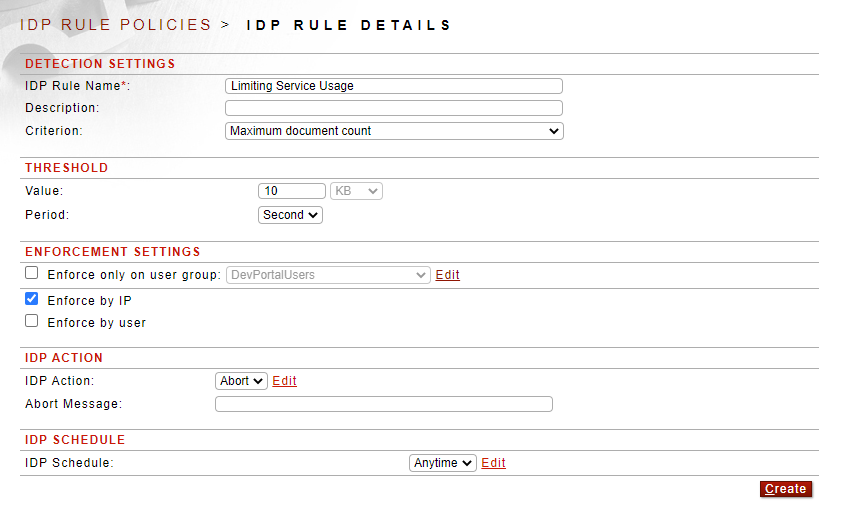Viewport: 849px width, 522px height.
Task: Check Enforce only on user group
Action: point(32,273)
